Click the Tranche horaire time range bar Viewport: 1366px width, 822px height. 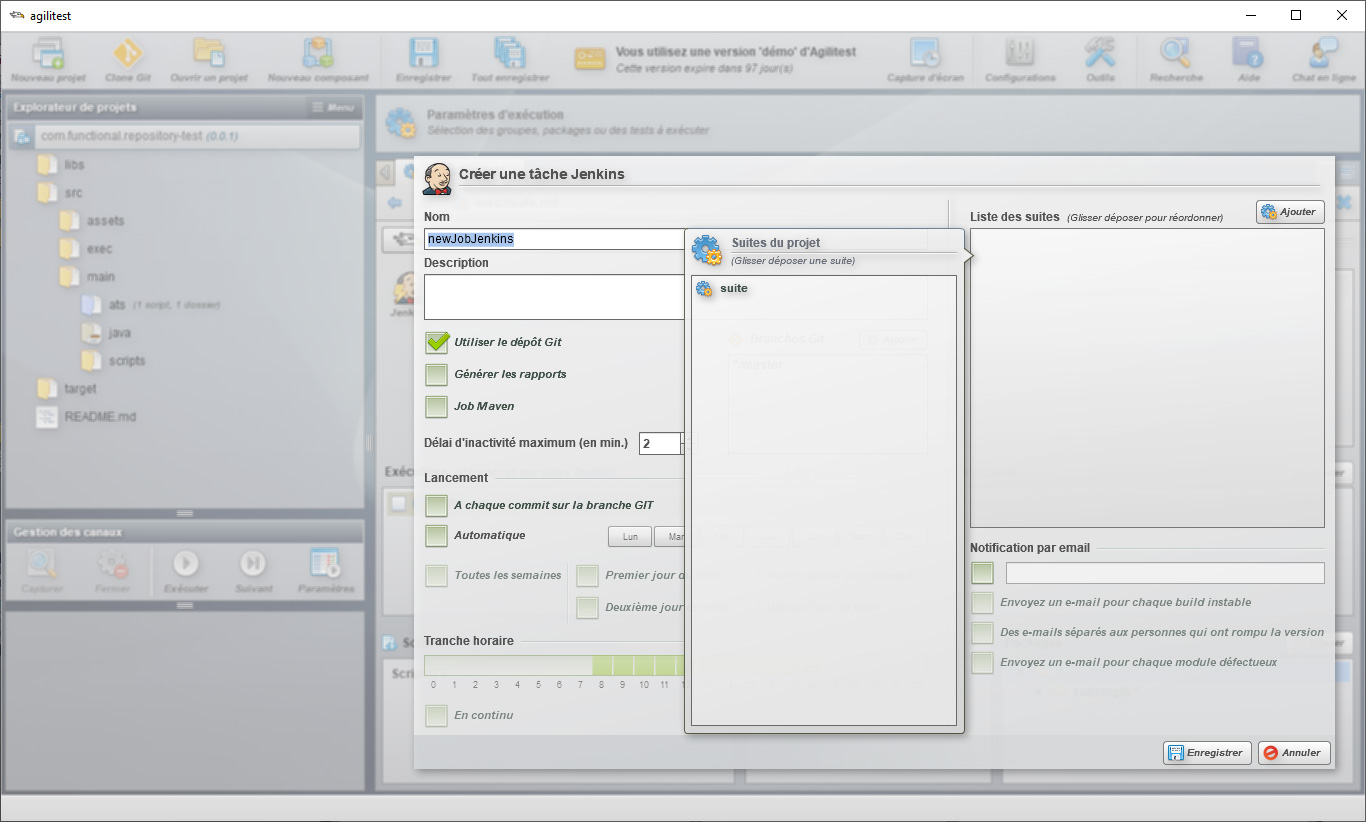[554, 666]
